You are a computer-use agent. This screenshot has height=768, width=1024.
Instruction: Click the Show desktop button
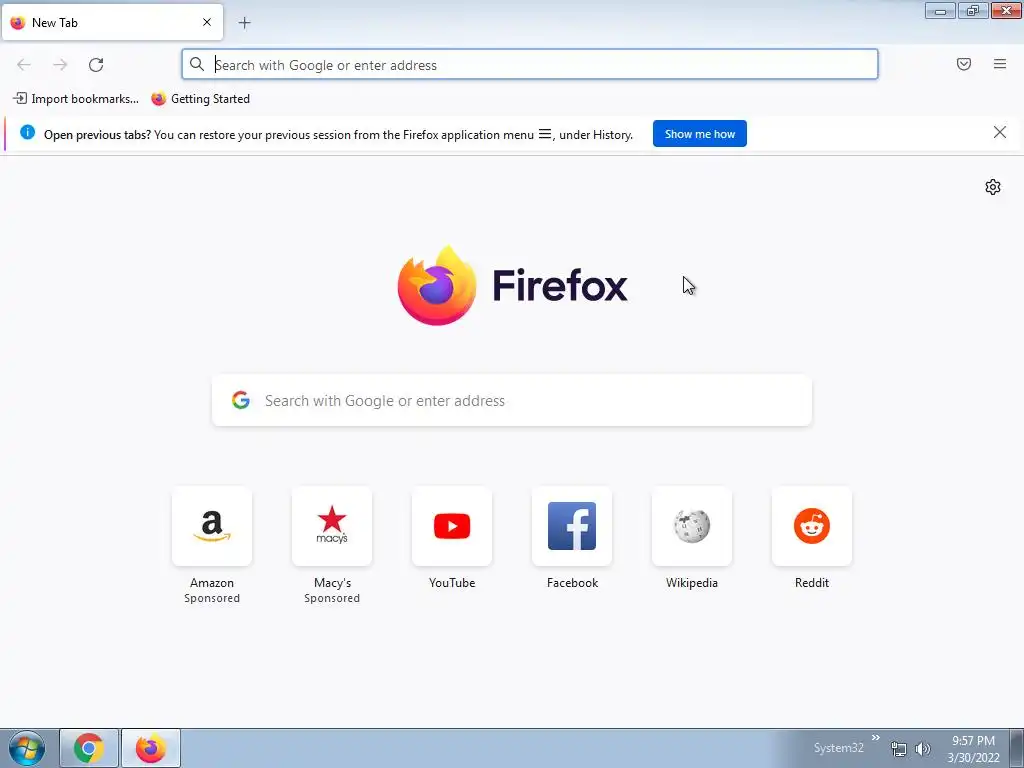[1017, 748]
